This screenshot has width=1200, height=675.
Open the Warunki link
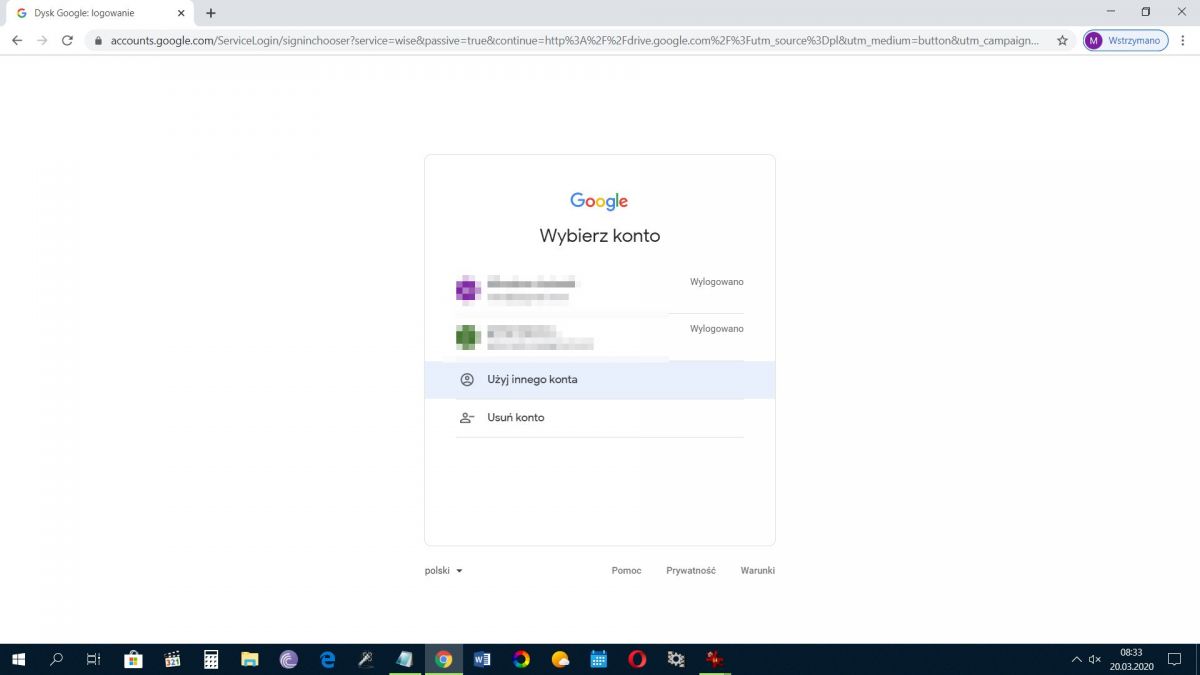pyautogui.click(x=757, y=571)
